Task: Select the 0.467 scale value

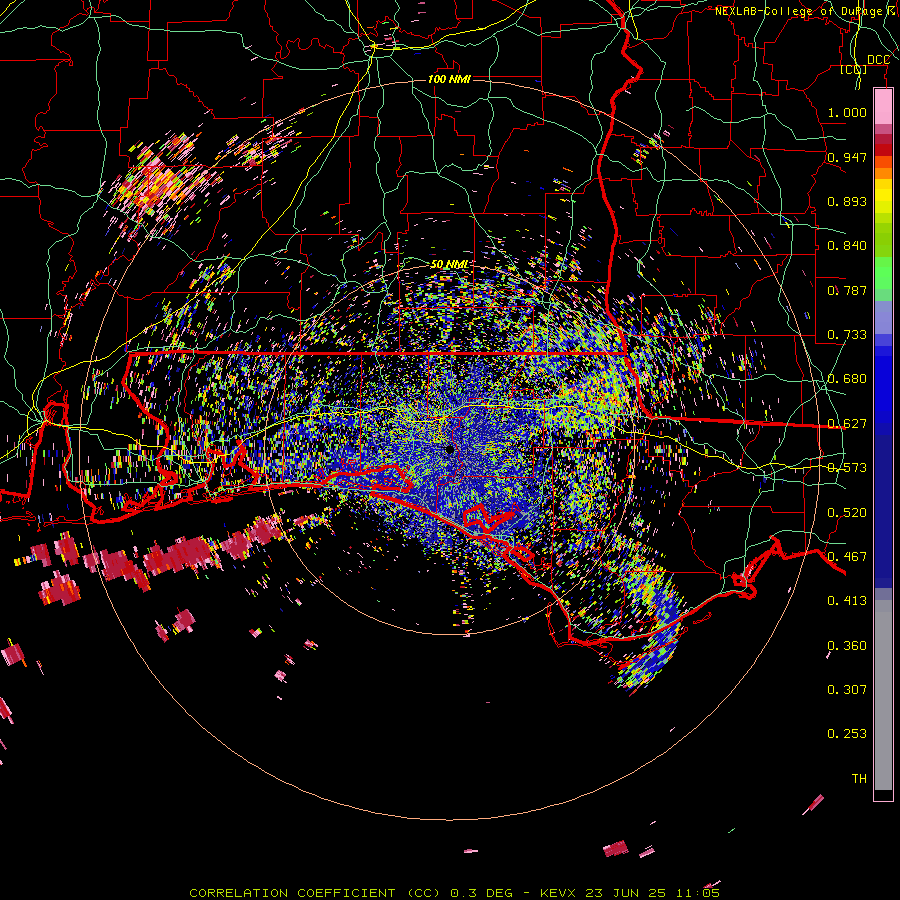Action: pyautogui.click(x=847, y=557)
